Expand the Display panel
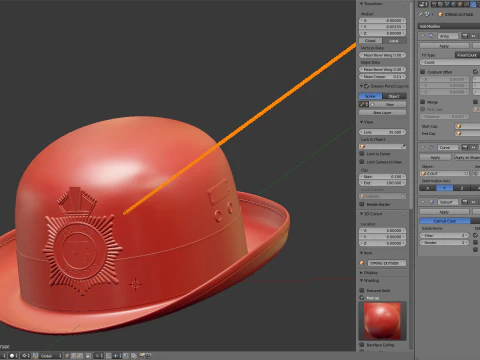480x360 pixels. pos(361,273)
